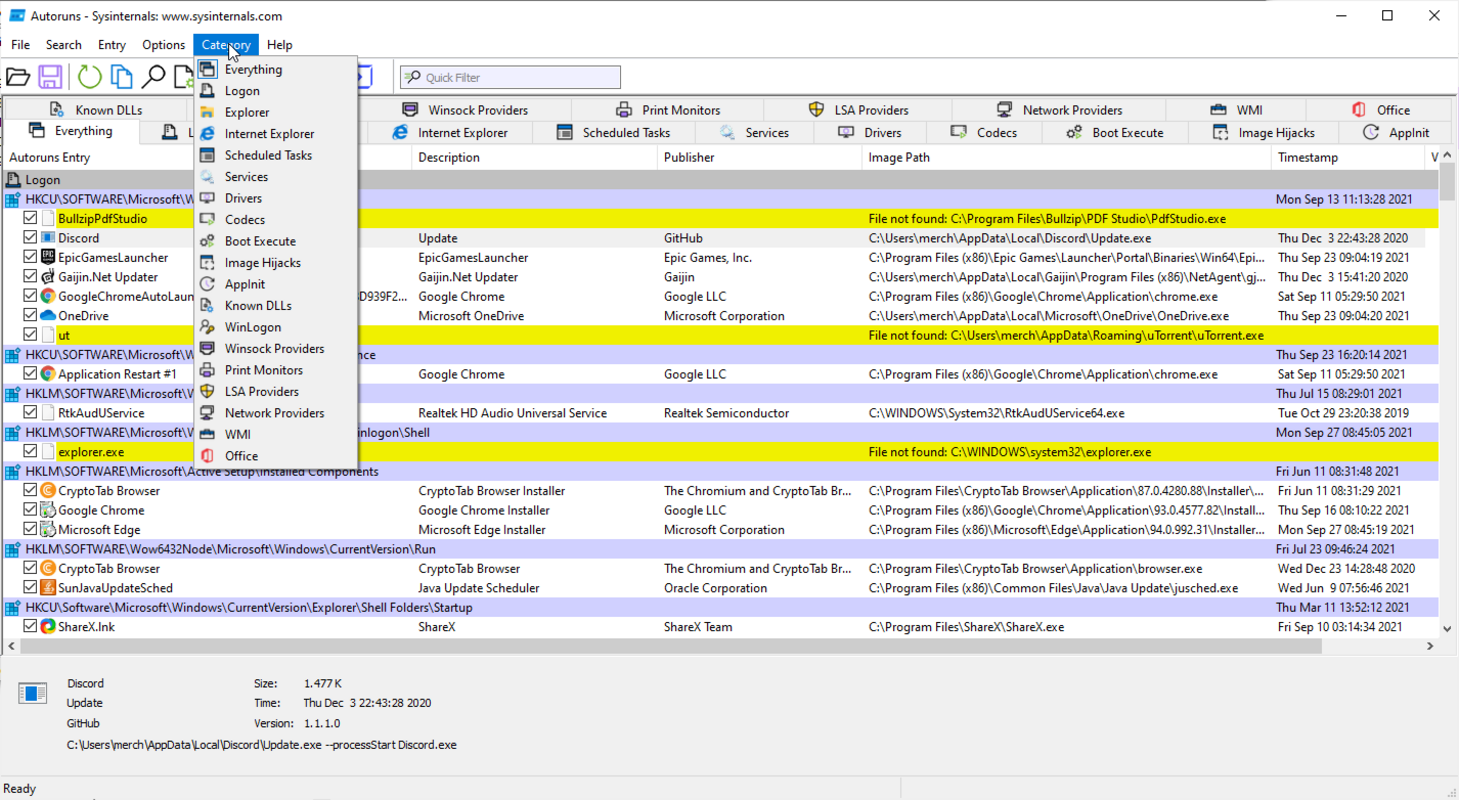
Task: Click the red Office icon in Category menu
Action: pos(207,455)
